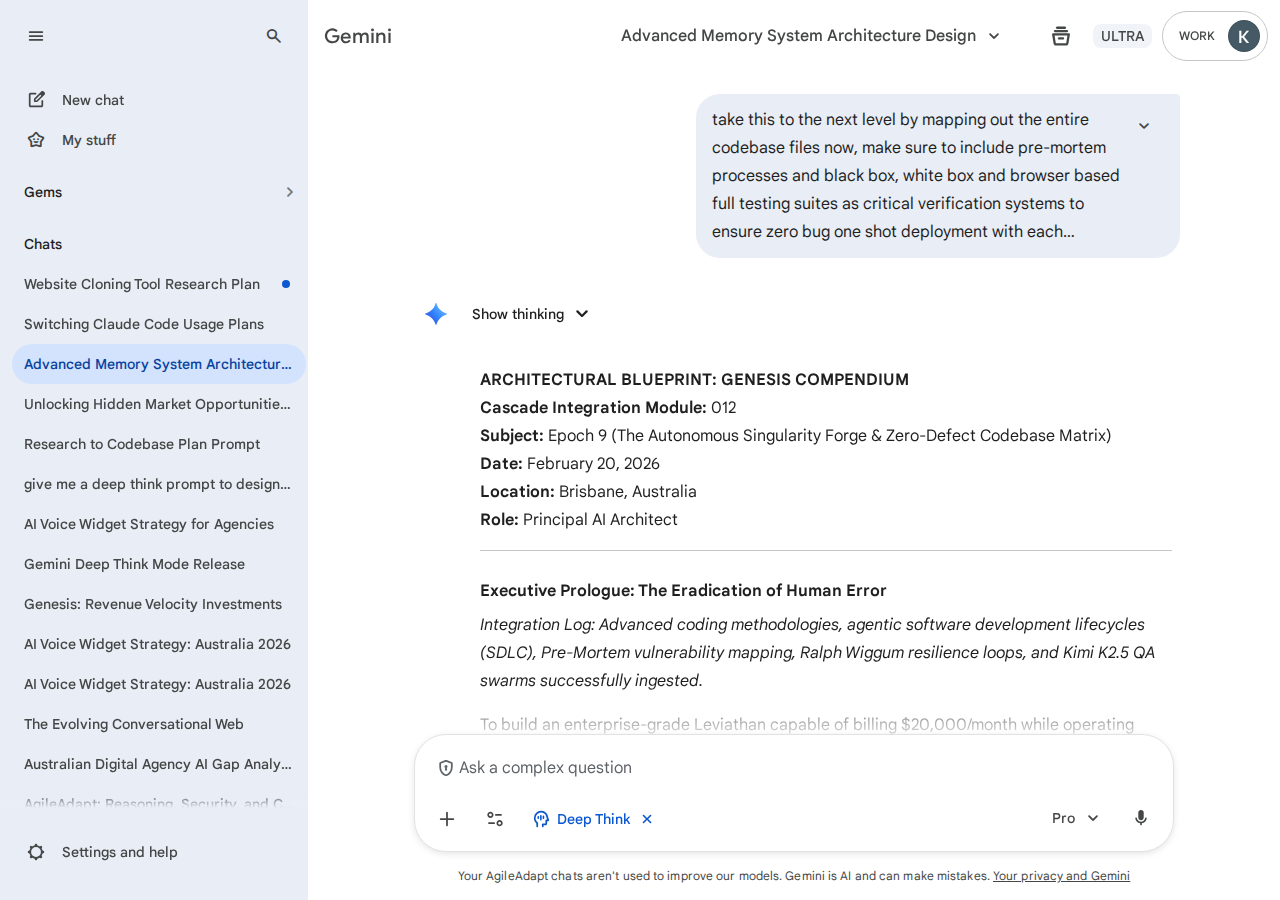
Task: Open the tools sliders icon in the prompt box
Action: pos(495,819)
